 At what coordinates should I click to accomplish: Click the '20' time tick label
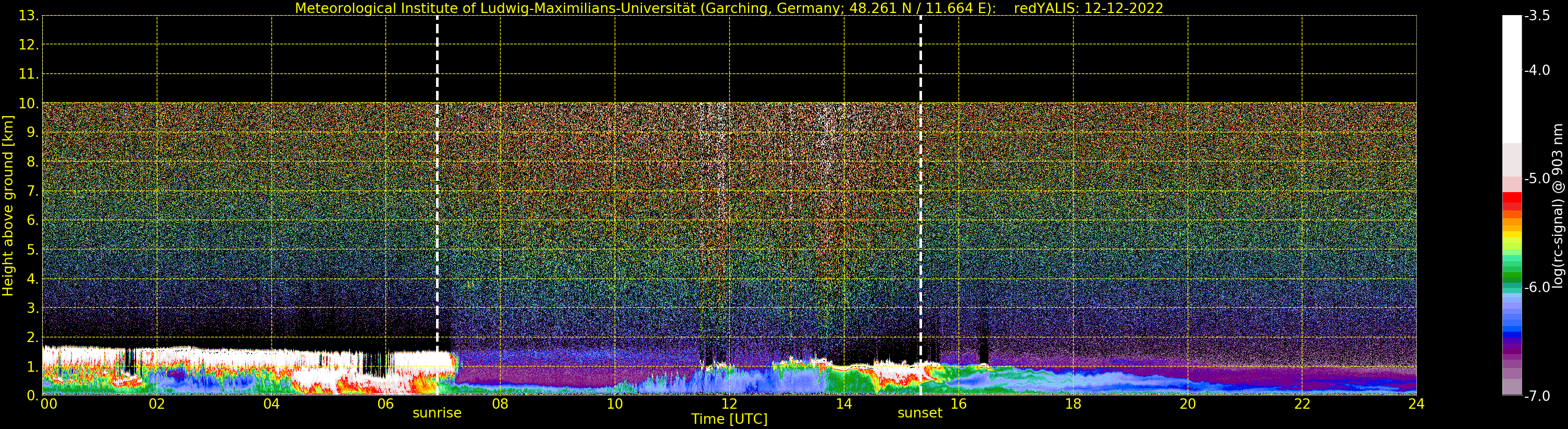pos(1188,403)
